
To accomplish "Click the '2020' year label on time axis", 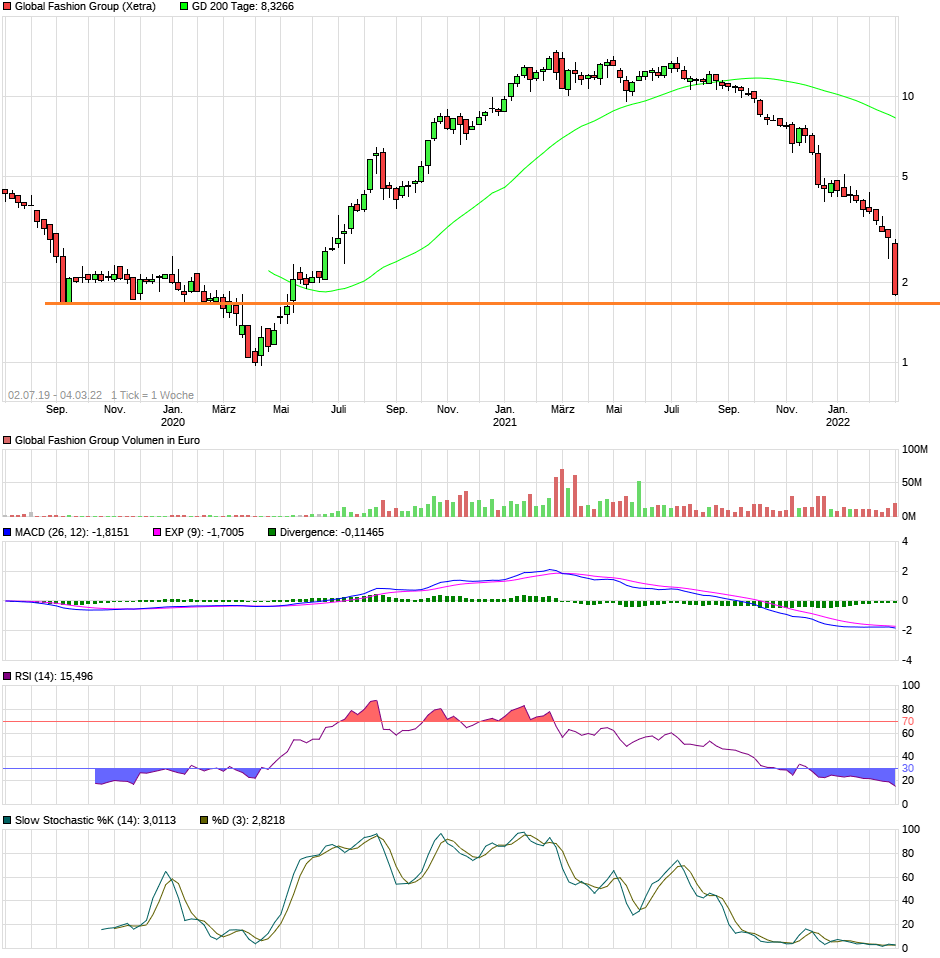I will (x=173, y=422).
